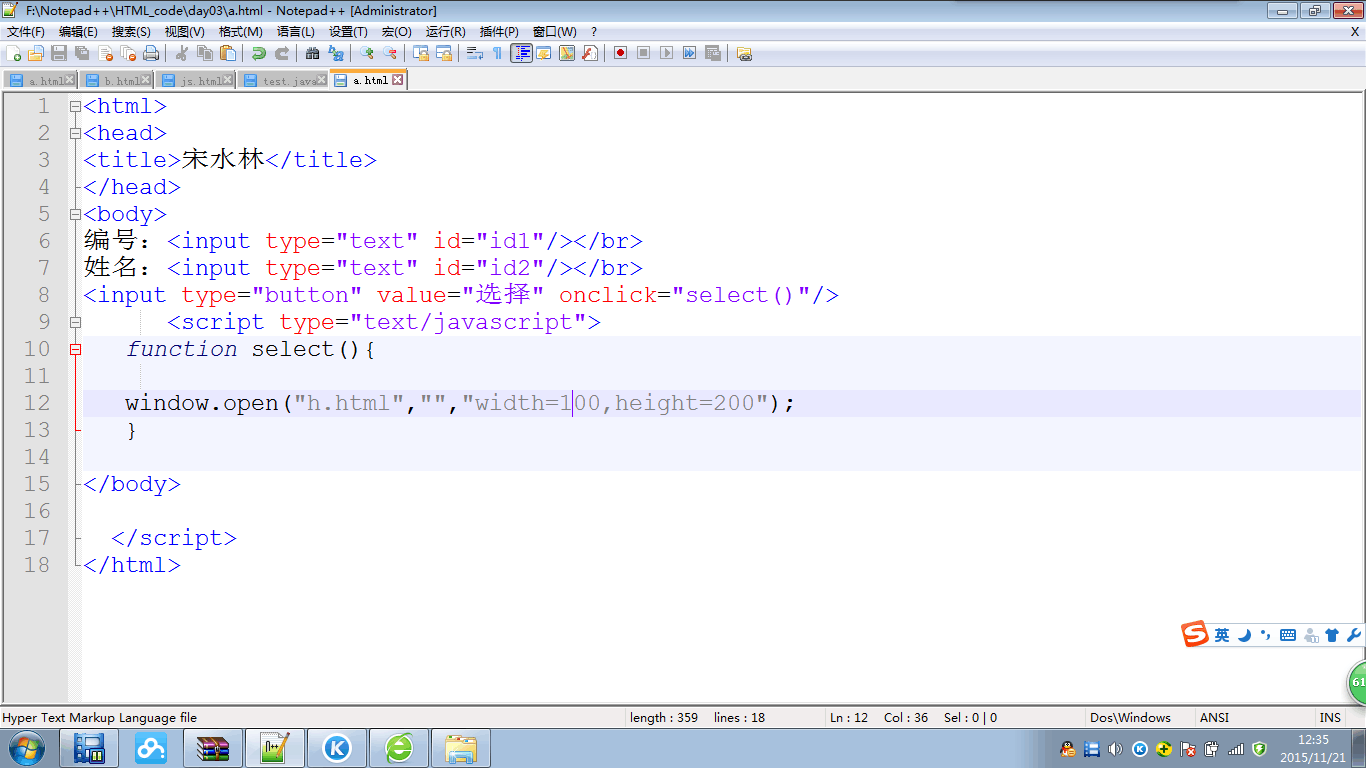
Task: Save the current file with floppy icon
Action: tap(59, 53)
